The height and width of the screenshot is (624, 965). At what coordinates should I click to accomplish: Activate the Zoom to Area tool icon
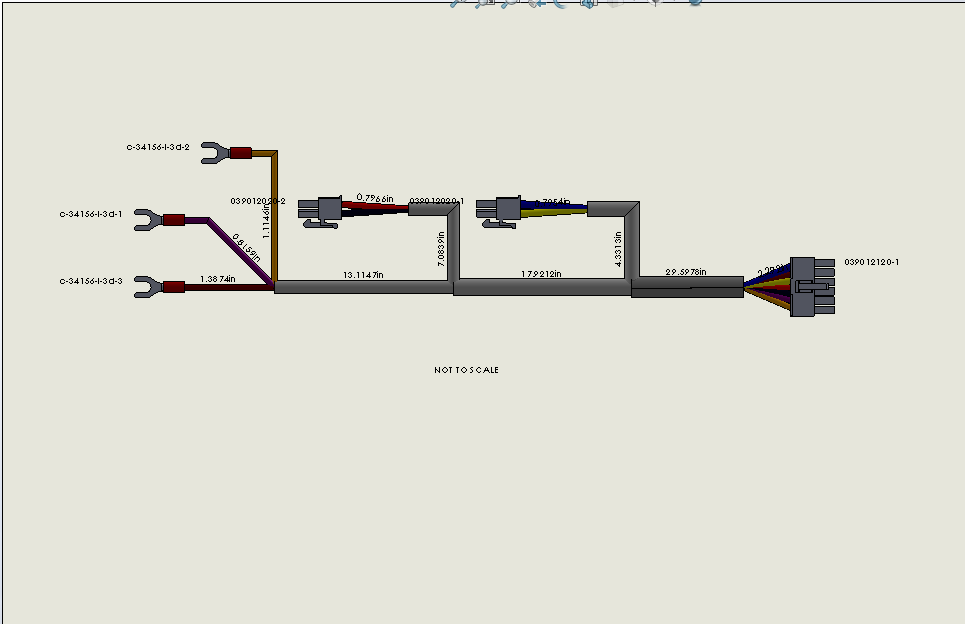[483, 5]
